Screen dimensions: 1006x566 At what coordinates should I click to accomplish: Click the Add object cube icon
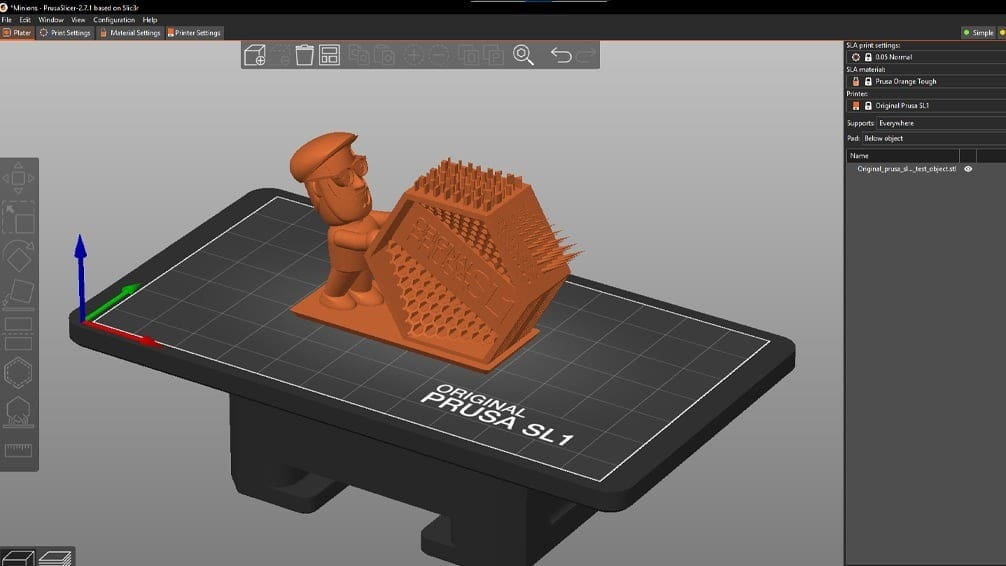255,55
